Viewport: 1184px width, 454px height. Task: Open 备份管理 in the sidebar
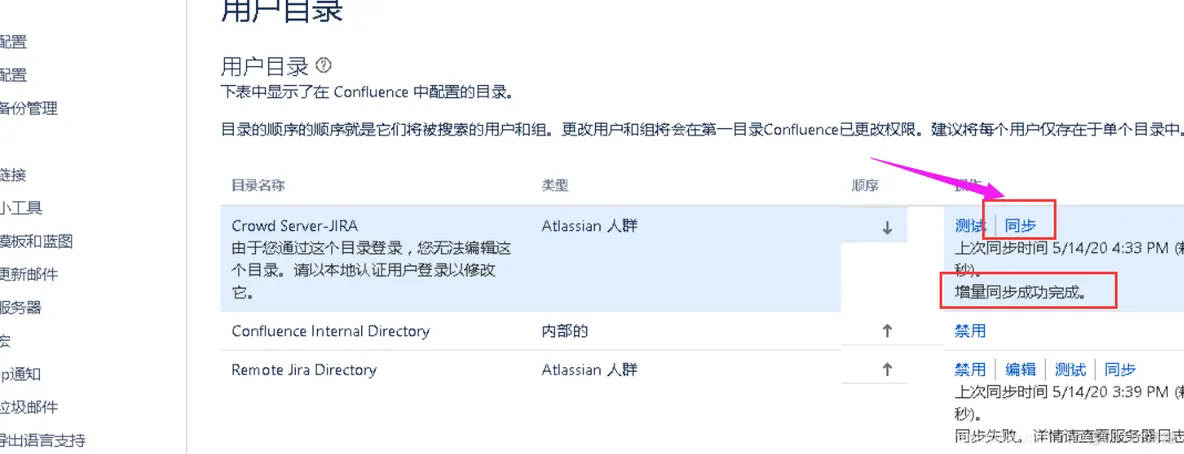click(28, 108)
